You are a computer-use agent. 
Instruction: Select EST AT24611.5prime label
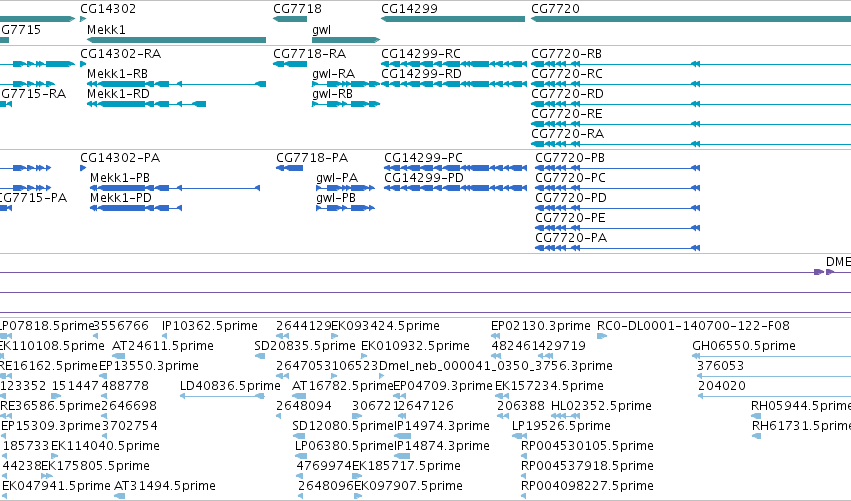point(163,346)
